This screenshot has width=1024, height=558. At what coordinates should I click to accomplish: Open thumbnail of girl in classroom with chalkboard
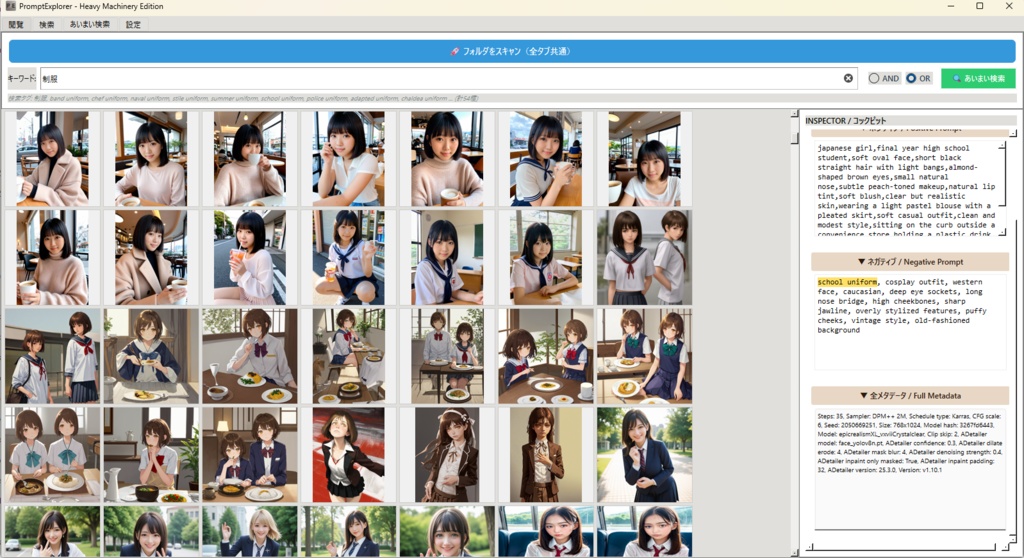447,257
